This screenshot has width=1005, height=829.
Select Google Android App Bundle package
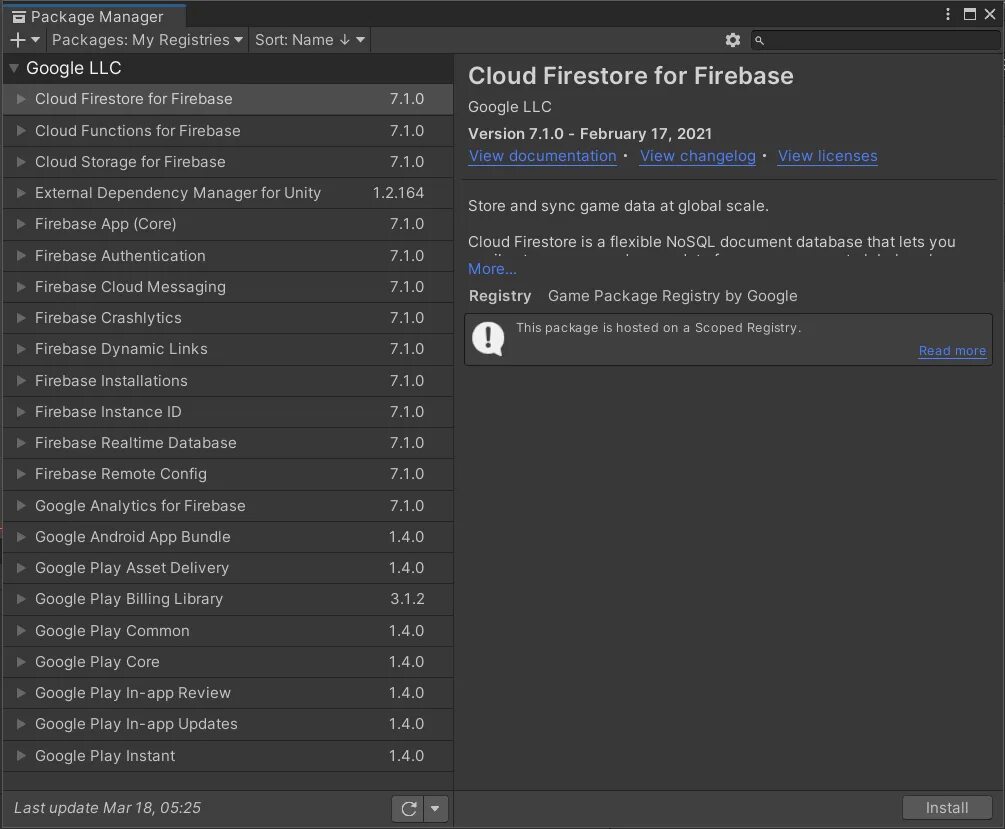(x=228, y=537)
